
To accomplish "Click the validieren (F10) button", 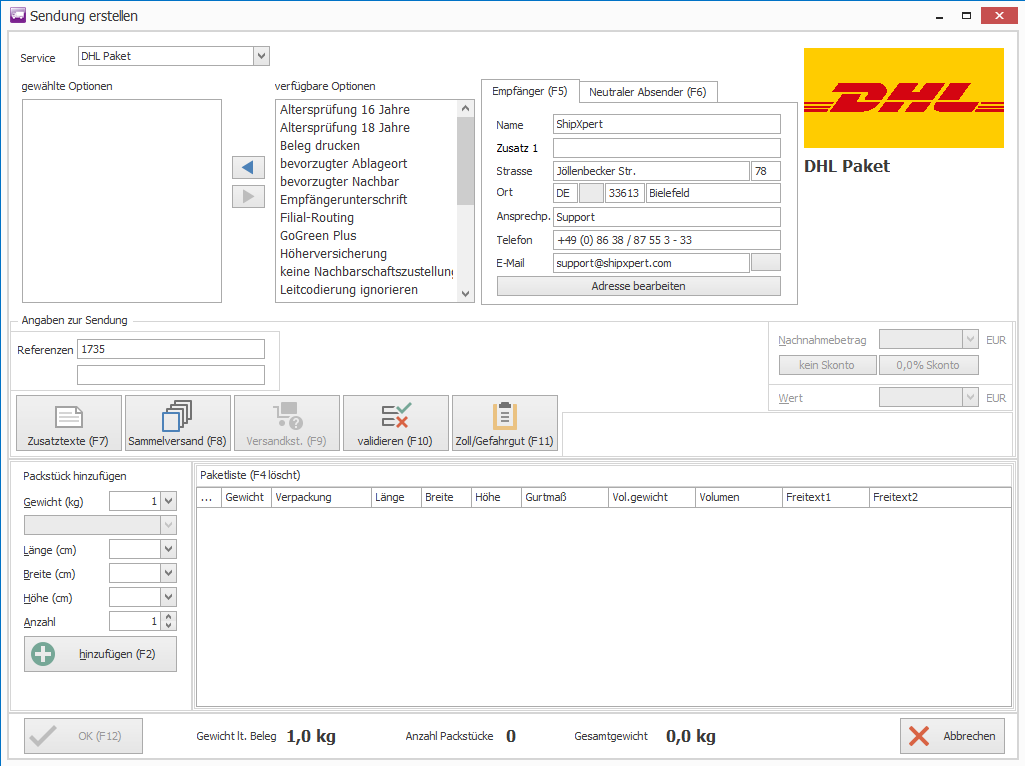I will point(395,423).
